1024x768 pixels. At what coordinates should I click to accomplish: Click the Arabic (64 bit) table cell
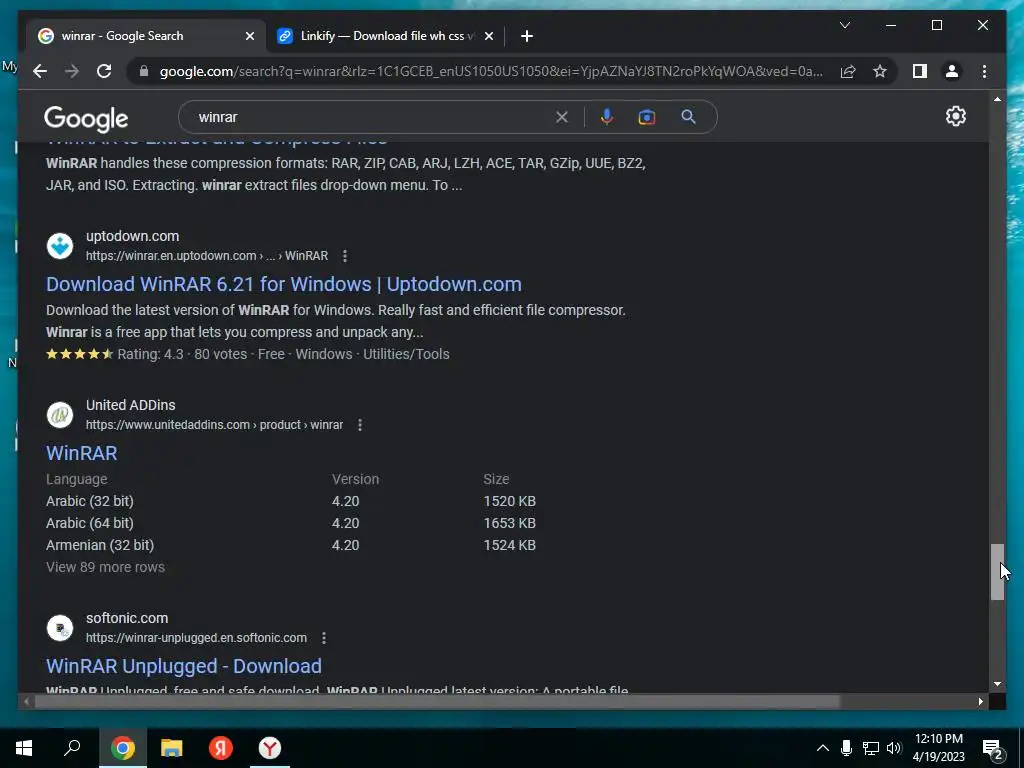(89, 523)
